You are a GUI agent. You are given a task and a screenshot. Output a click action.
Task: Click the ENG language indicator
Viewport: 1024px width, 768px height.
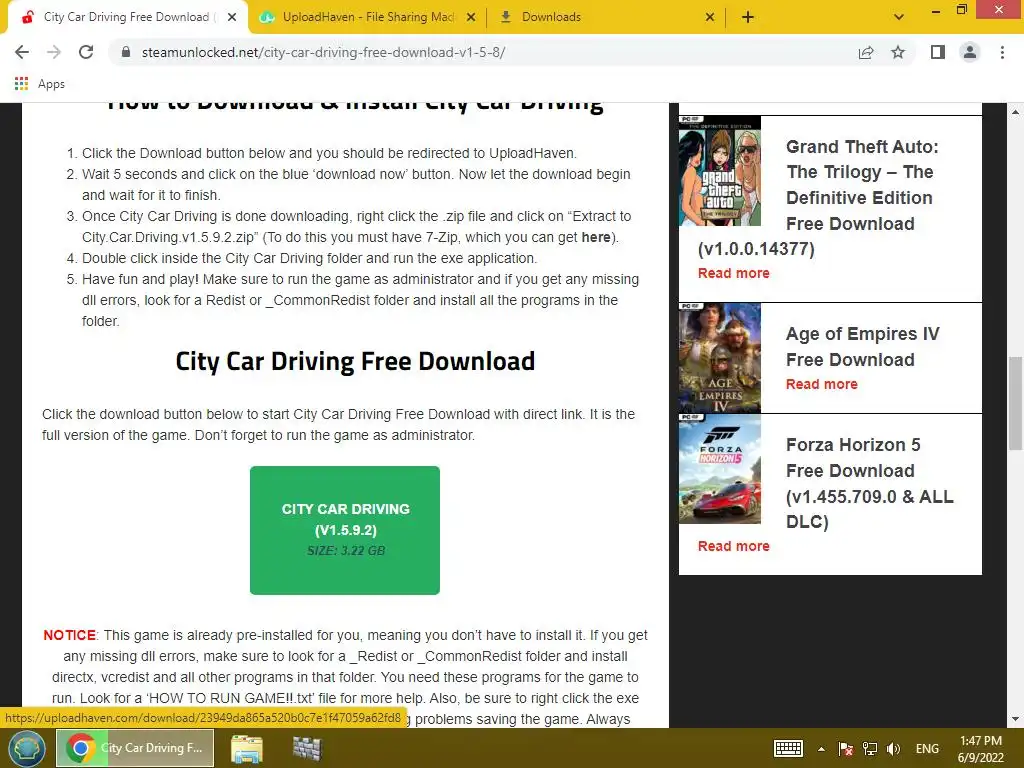click(x=927, y=748)
